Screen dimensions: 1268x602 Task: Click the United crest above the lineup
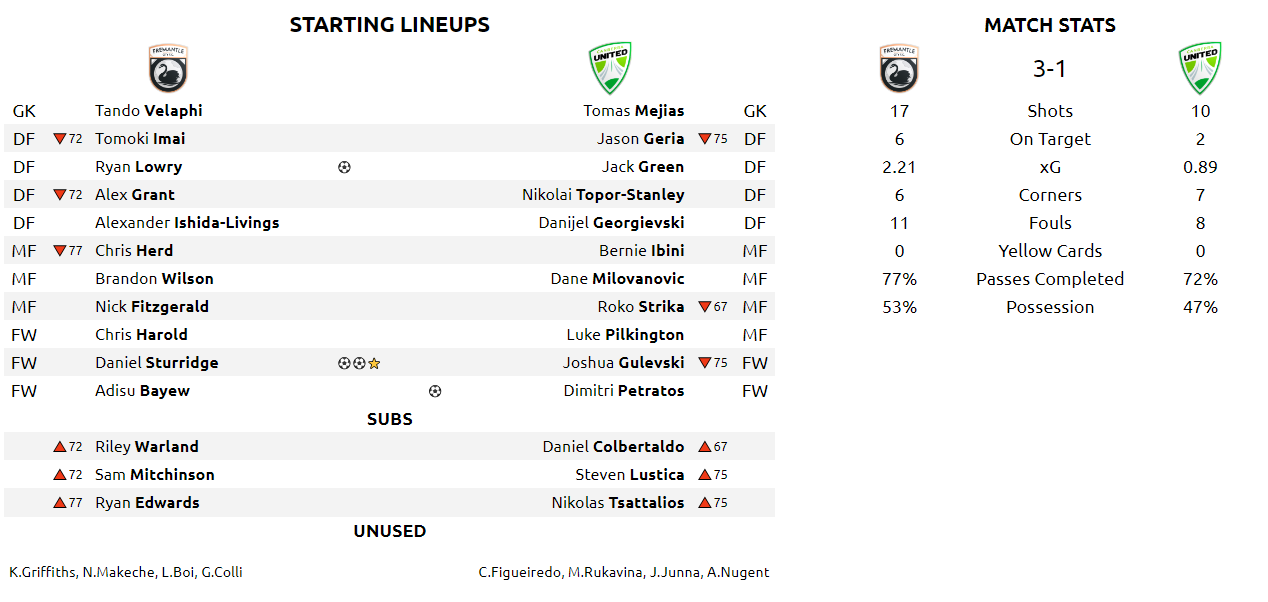[610, 68]
